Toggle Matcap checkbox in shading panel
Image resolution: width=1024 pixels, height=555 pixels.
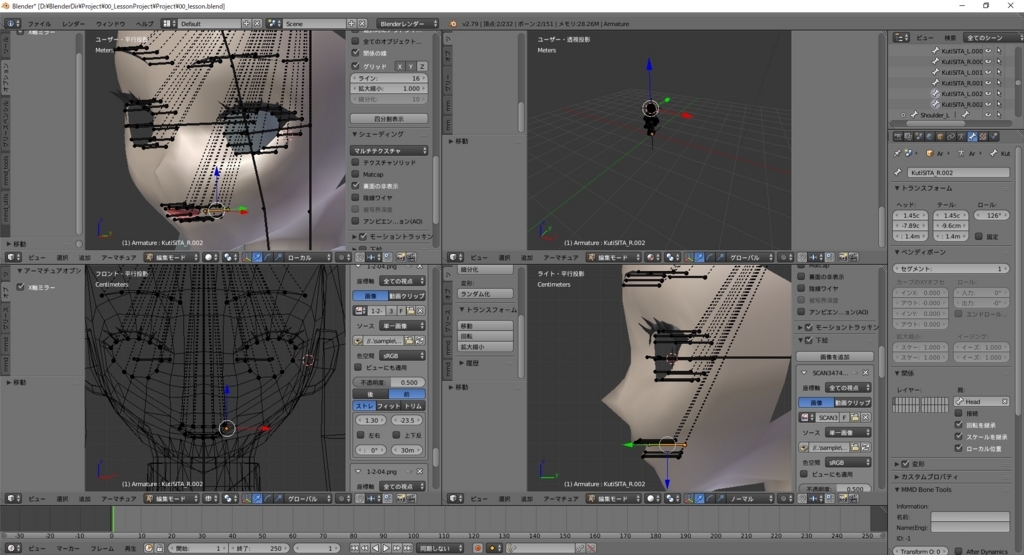coord(355,174)
